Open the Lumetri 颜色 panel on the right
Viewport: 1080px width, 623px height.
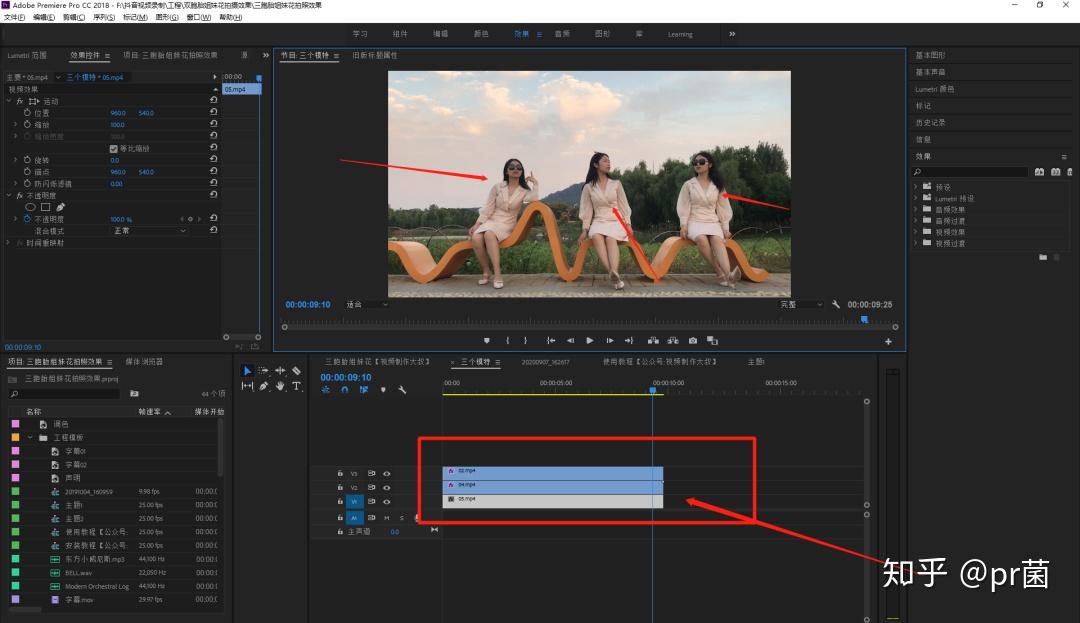click(x=935, y=89)
